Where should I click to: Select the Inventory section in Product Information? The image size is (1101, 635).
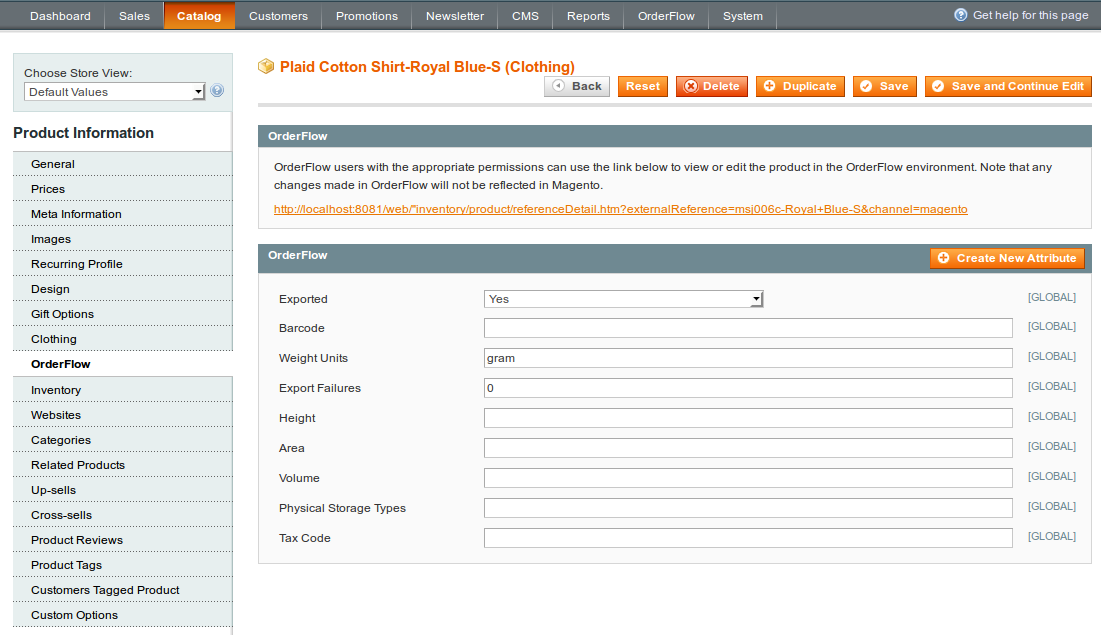56,389
